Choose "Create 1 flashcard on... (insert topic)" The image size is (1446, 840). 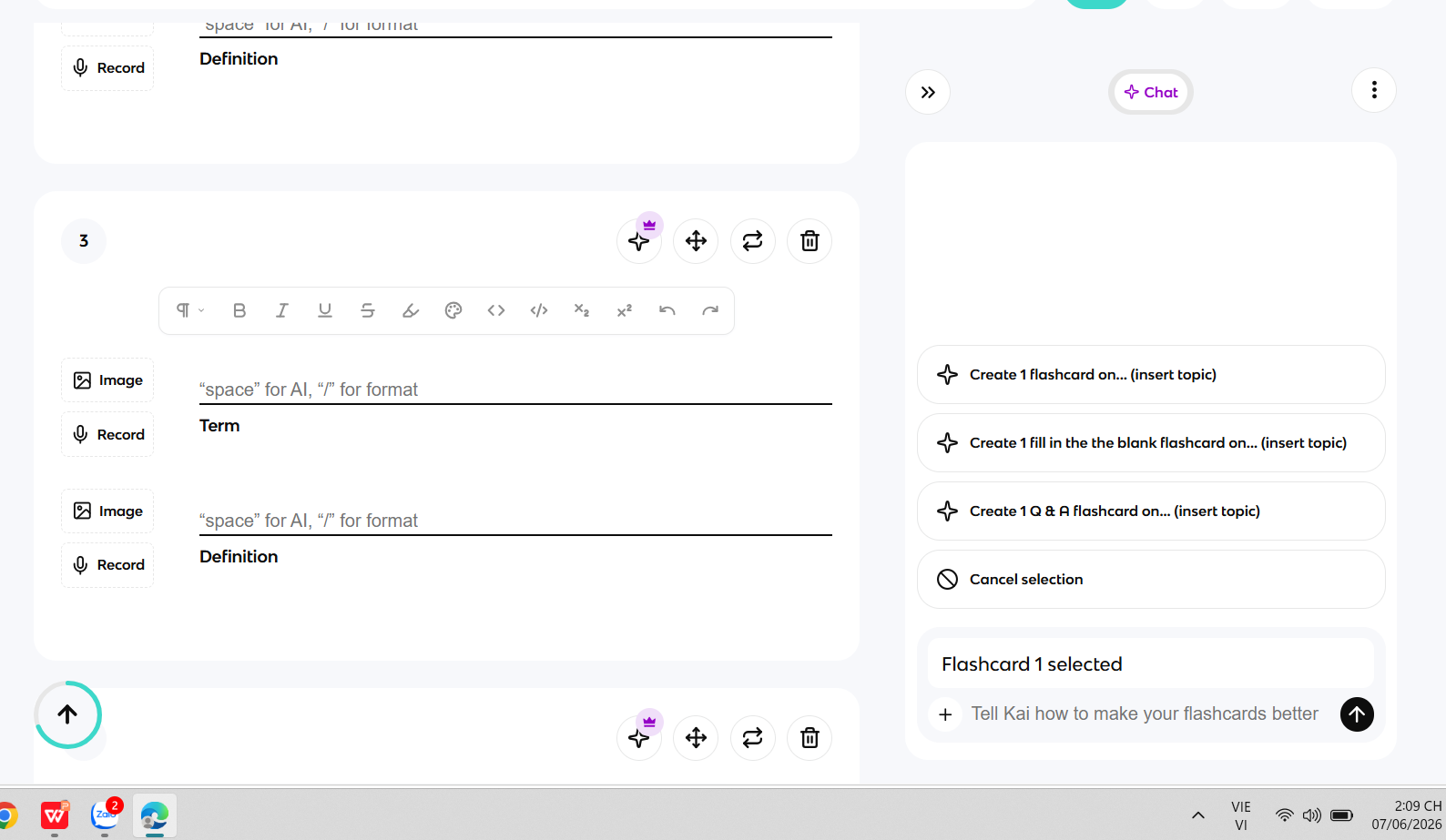[1151, 375]
